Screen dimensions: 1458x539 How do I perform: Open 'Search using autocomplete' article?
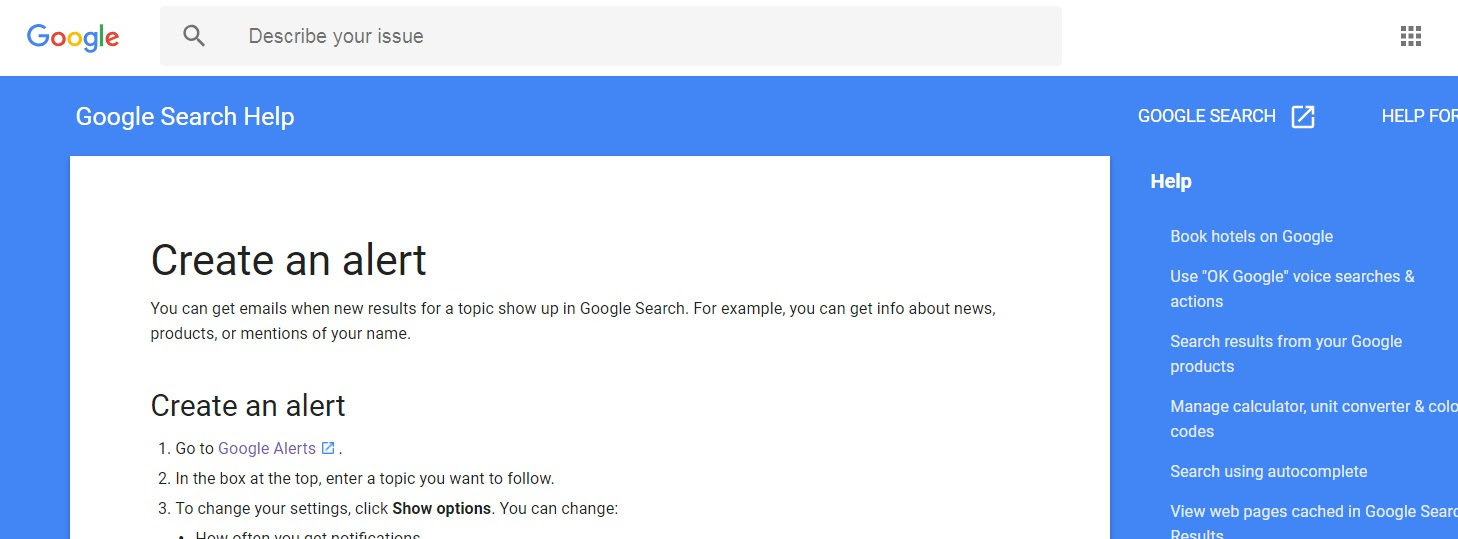pos(1268,471)
